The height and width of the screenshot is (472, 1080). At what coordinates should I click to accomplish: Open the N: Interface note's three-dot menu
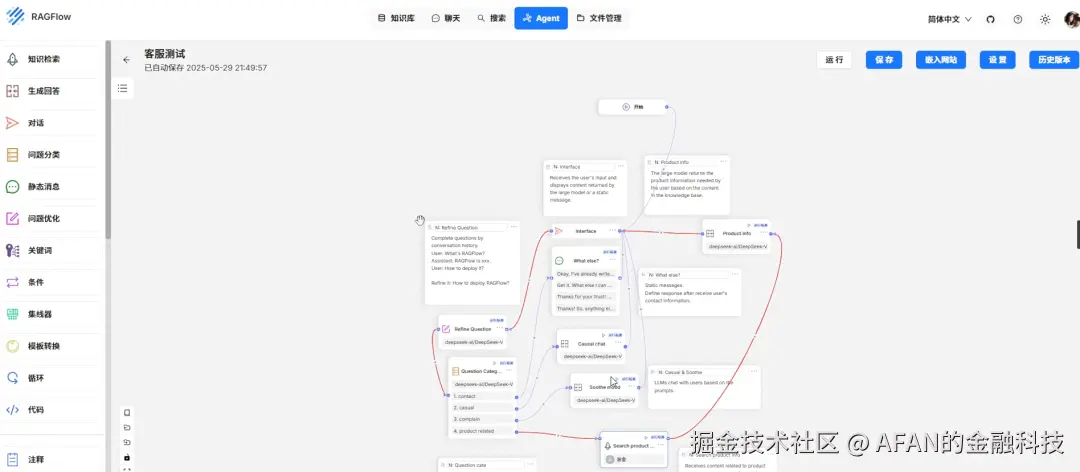tap(621, 166)
